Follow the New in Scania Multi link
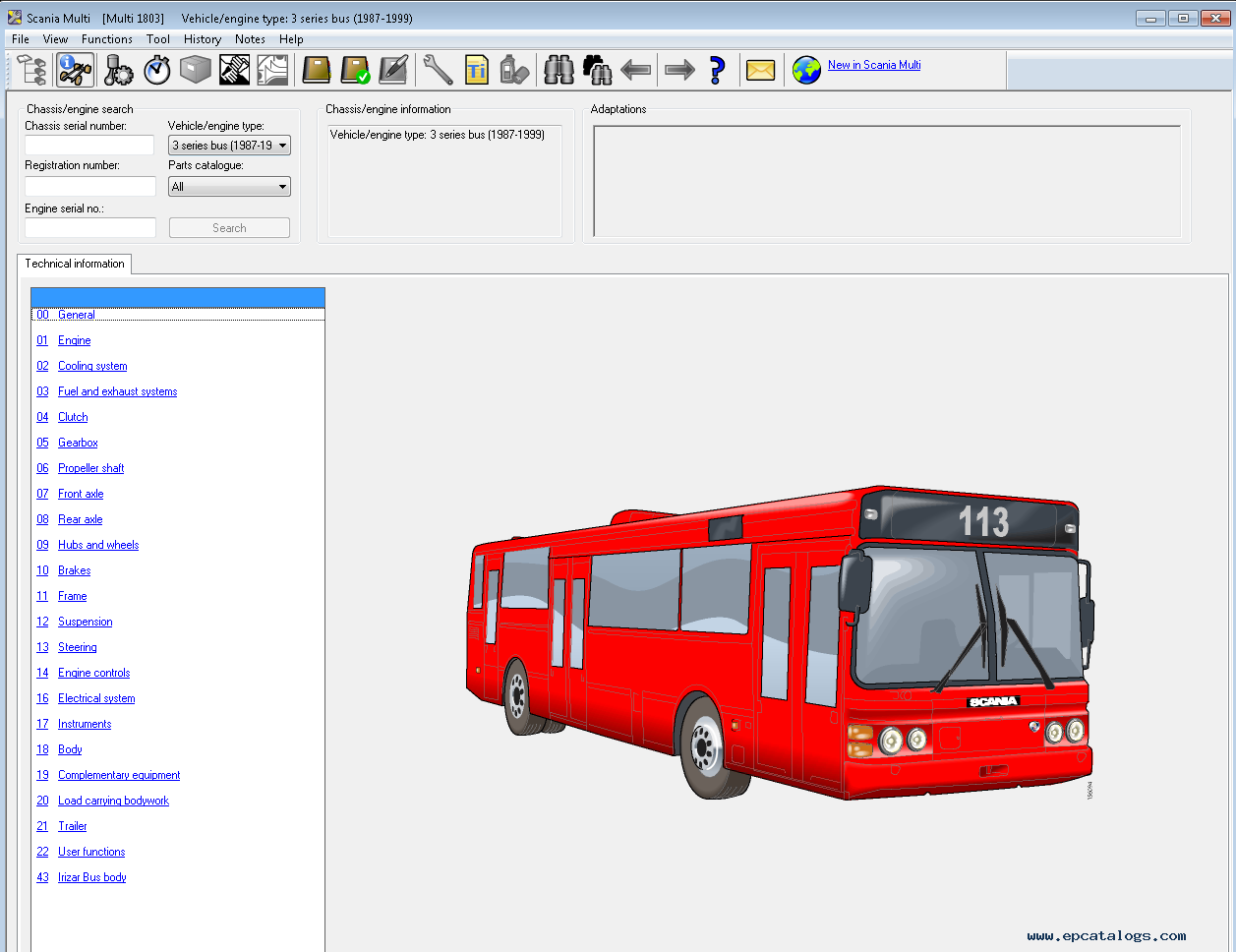The image size is (1236, 952). tap(874, 65)
